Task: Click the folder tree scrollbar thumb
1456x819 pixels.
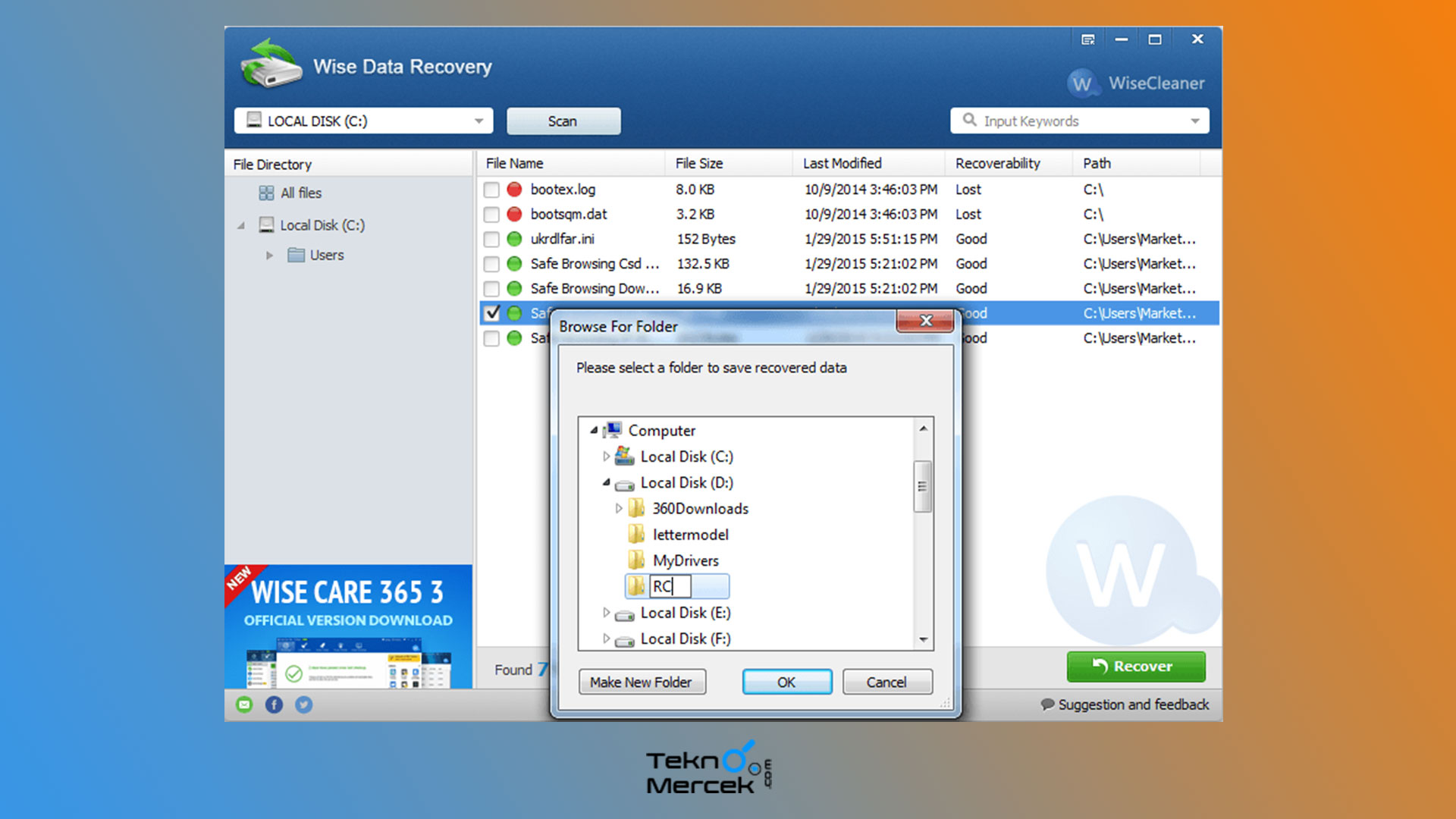Action: coord(922,486)
